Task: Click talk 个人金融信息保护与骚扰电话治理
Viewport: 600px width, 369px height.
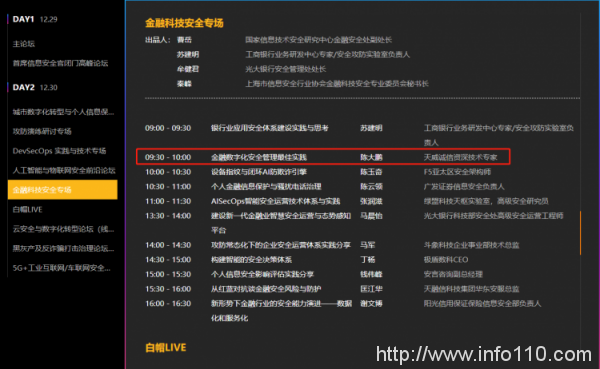Action: (x=266, y=186)
